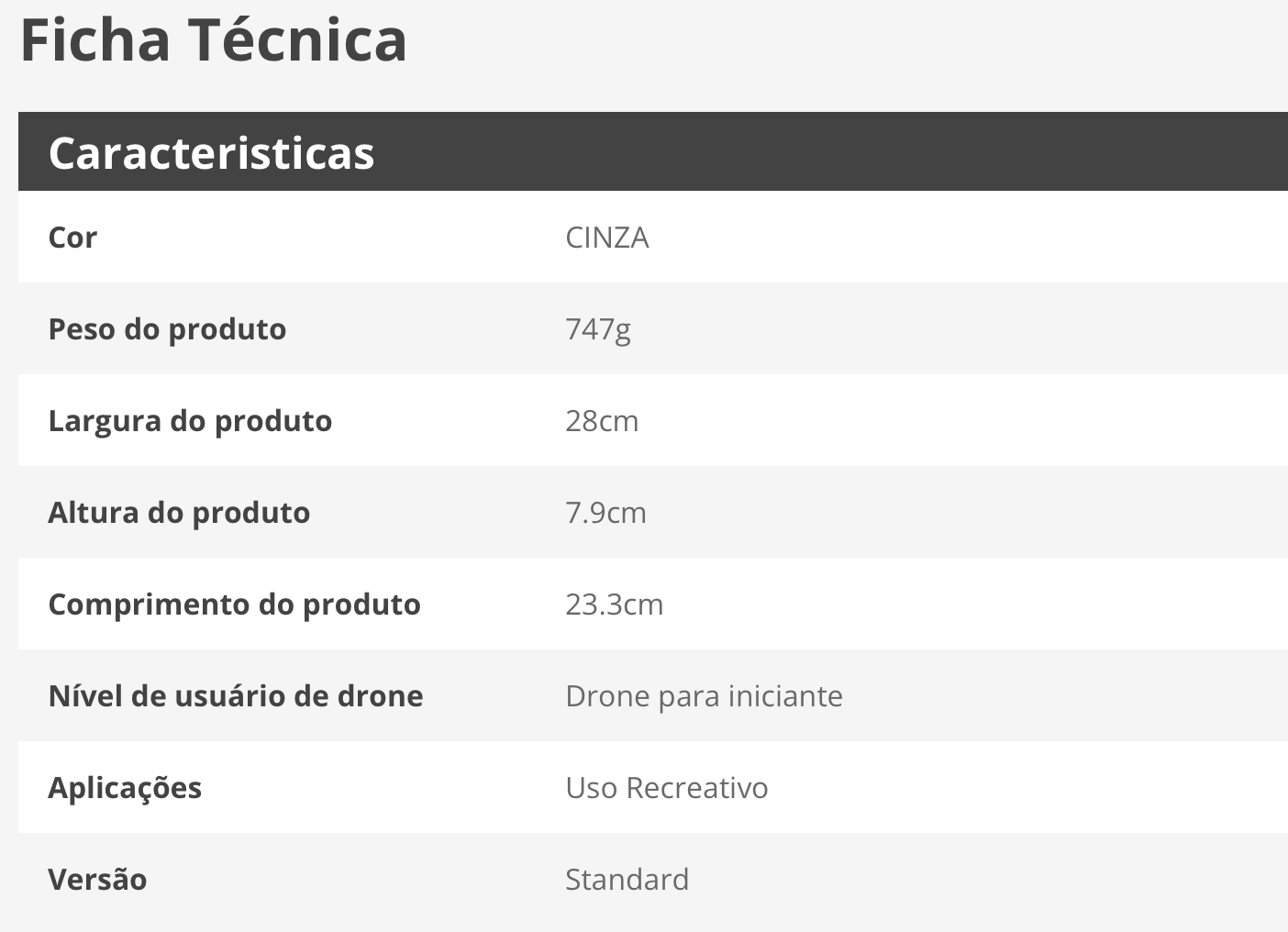Click the Ficha Técnica heading
Viewport: 1288px width, 932px height.
pyautogui.click(x=214, y=39)
